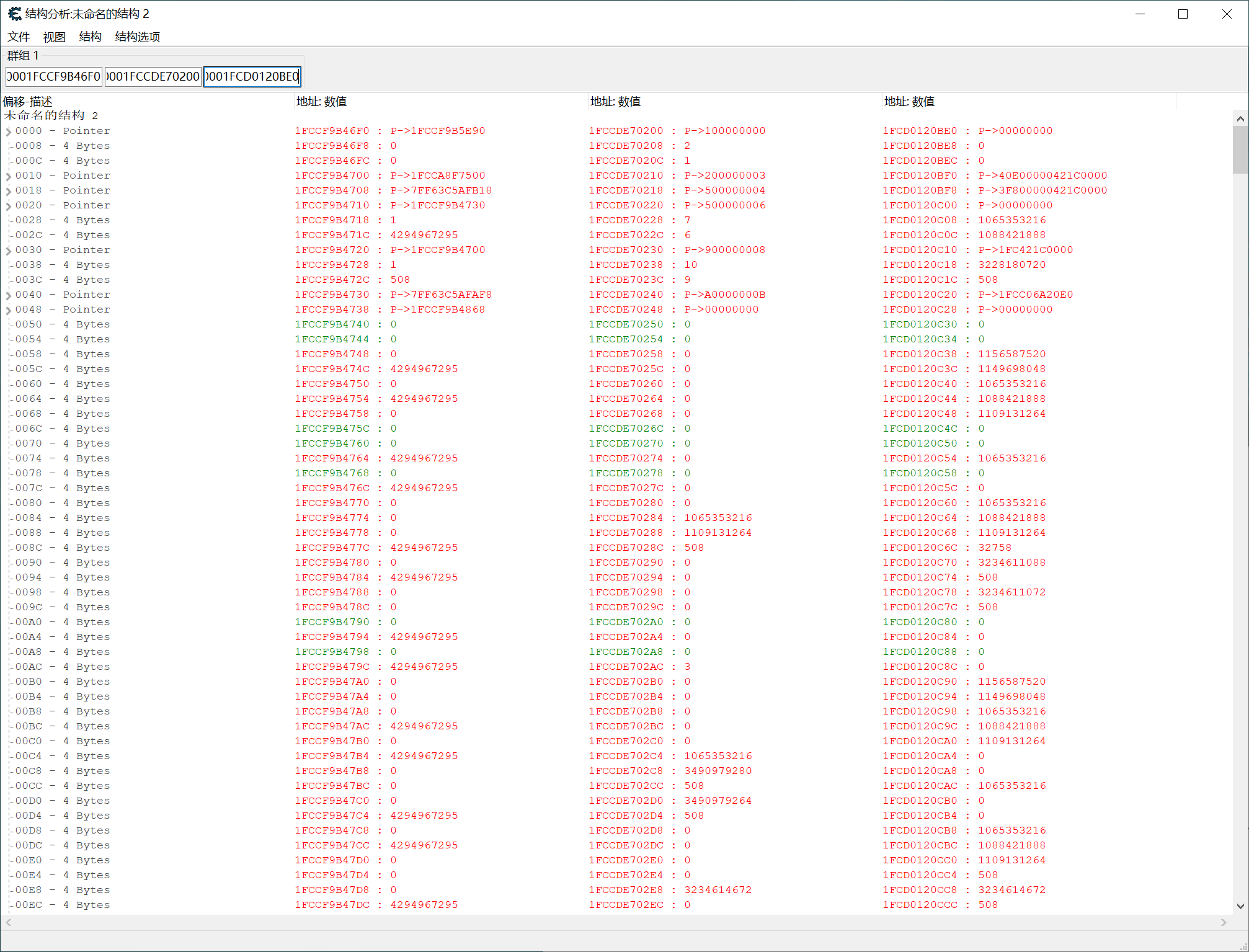Click the first 地址: 数值 column header
This screenshot has height=952, width=1249.
coord(441,102)
